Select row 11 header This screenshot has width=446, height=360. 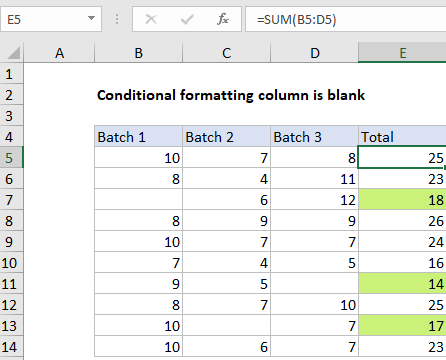11,284
